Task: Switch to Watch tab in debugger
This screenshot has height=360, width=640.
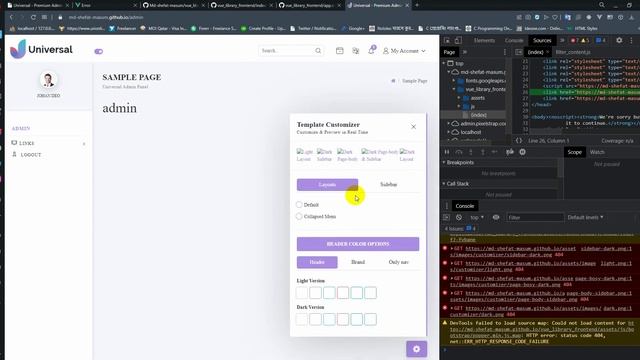Action: (x=597, y=152)
